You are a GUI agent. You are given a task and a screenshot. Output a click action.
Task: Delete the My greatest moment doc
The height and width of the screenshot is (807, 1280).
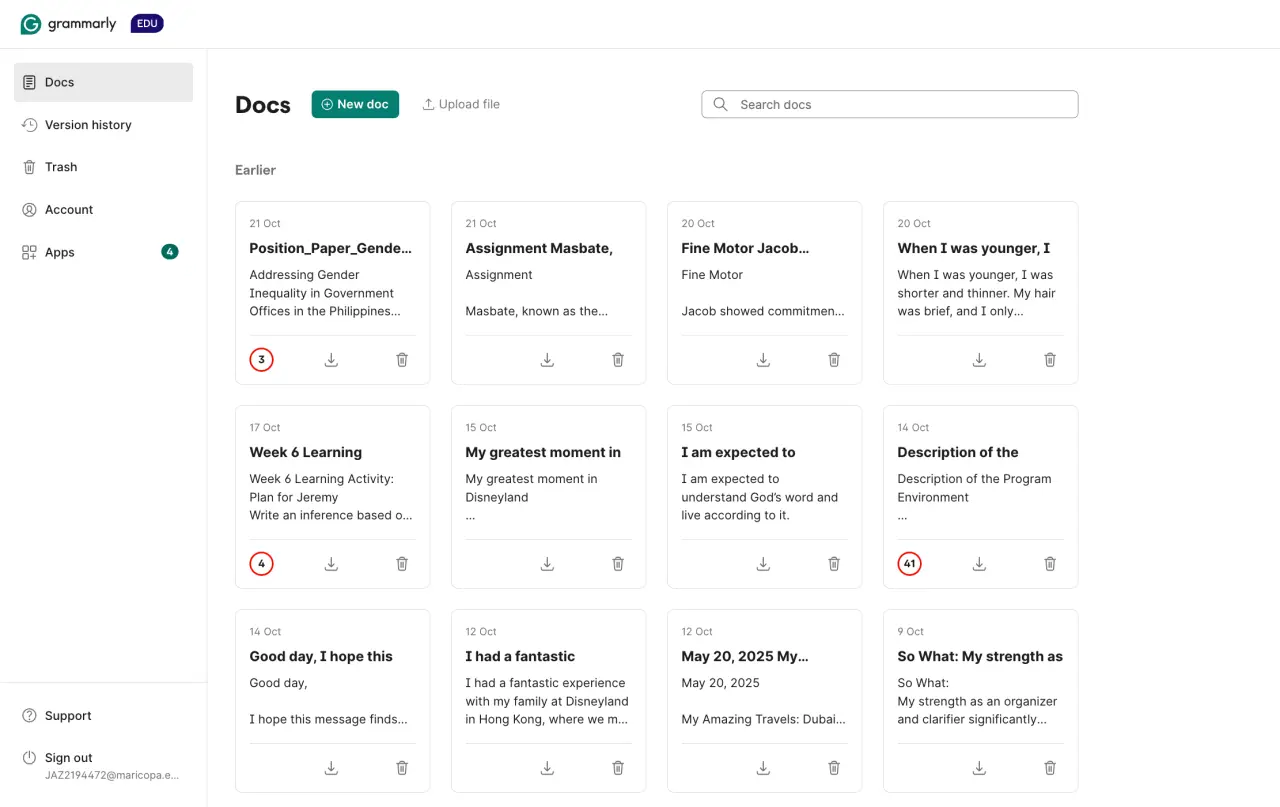618,564
